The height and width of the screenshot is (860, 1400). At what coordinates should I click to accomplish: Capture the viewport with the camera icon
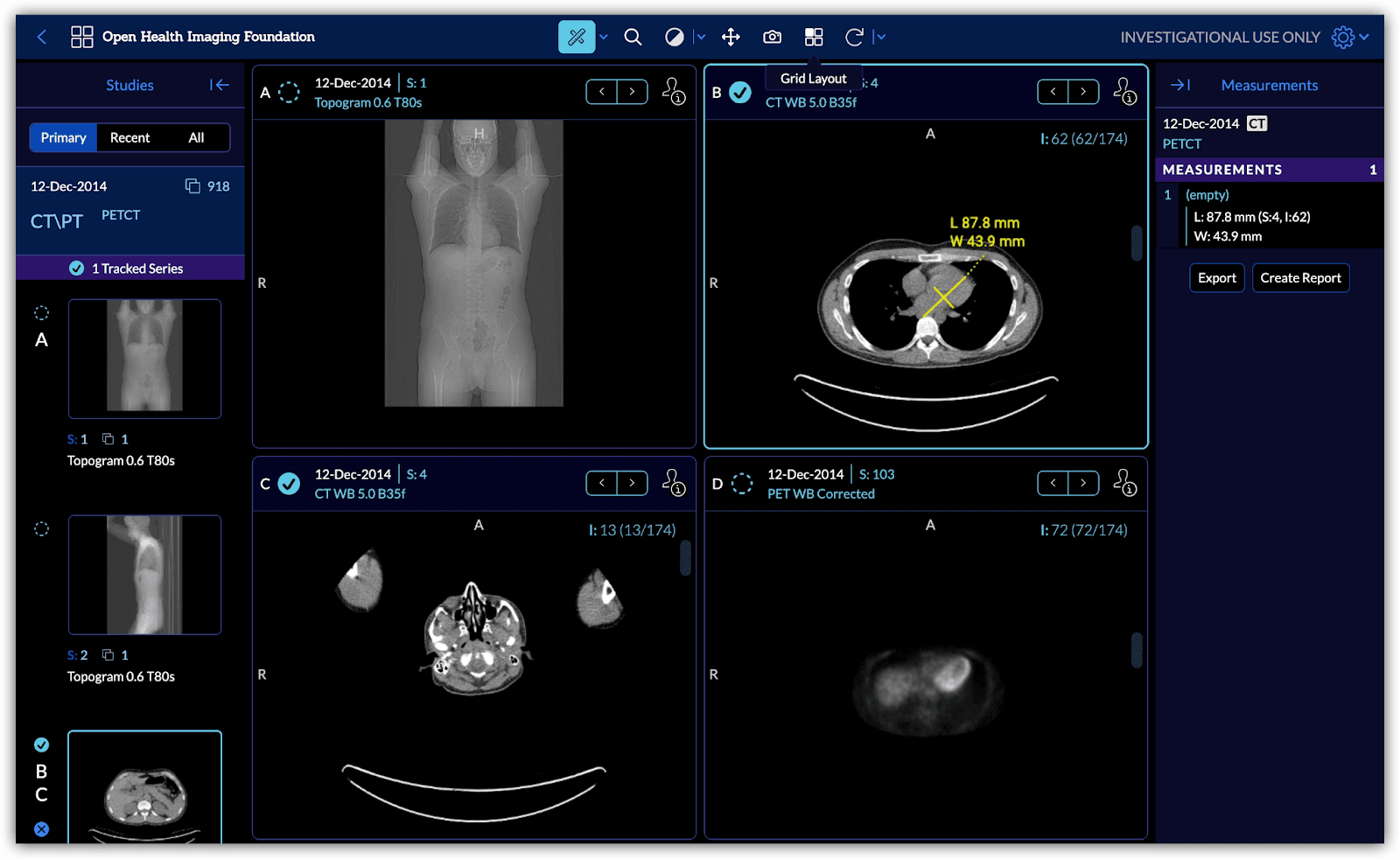(772, 37)
